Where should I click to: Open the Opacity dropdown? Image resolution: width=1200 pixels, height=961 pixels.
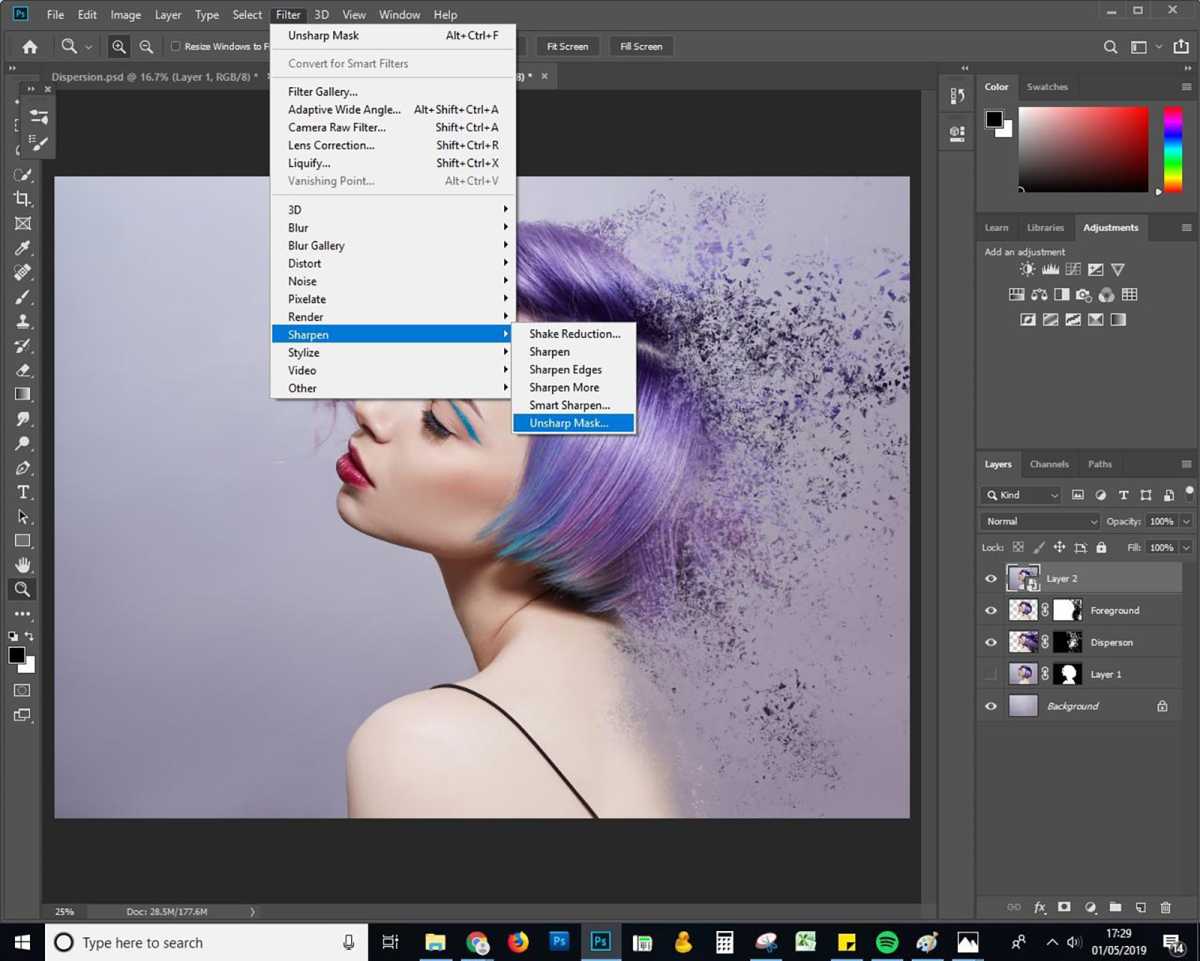coord(1186,521)
